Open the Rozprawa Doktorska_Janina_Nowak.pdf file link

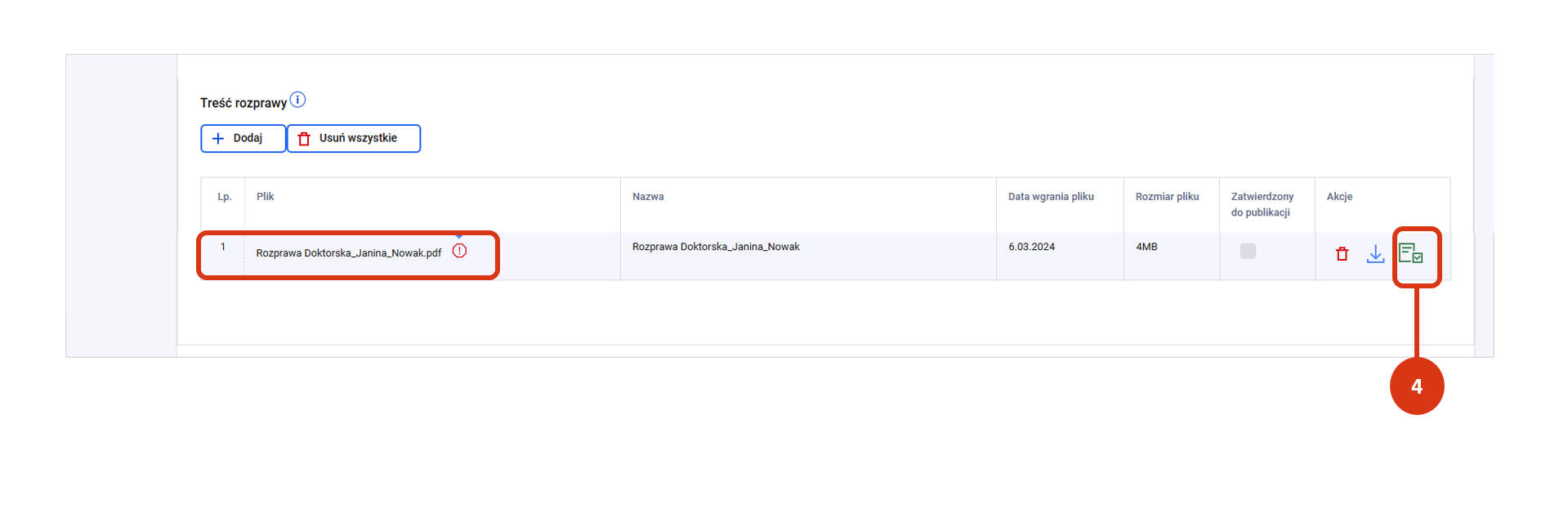click(x=348, y=253)
